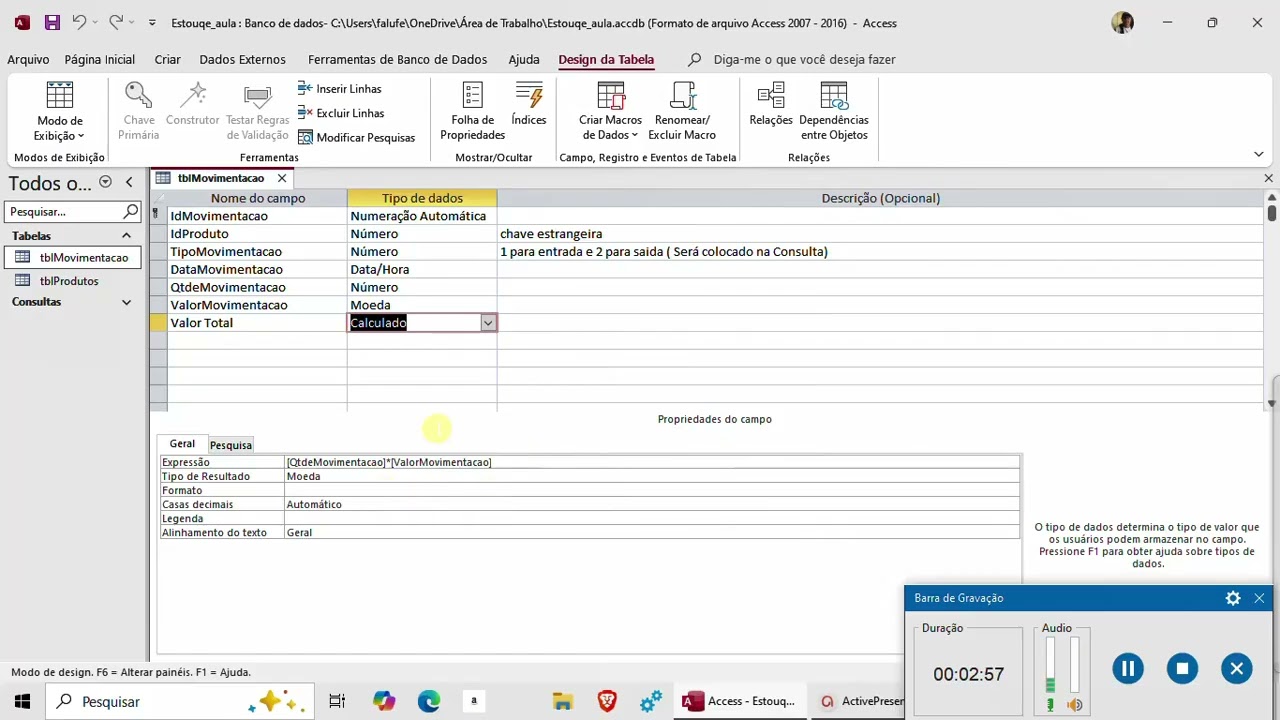Screen dimensions: 1280x720
Task: Pause the recording in Barra de Gravação
Action: pyautogui.click(x=1127, y=669)
